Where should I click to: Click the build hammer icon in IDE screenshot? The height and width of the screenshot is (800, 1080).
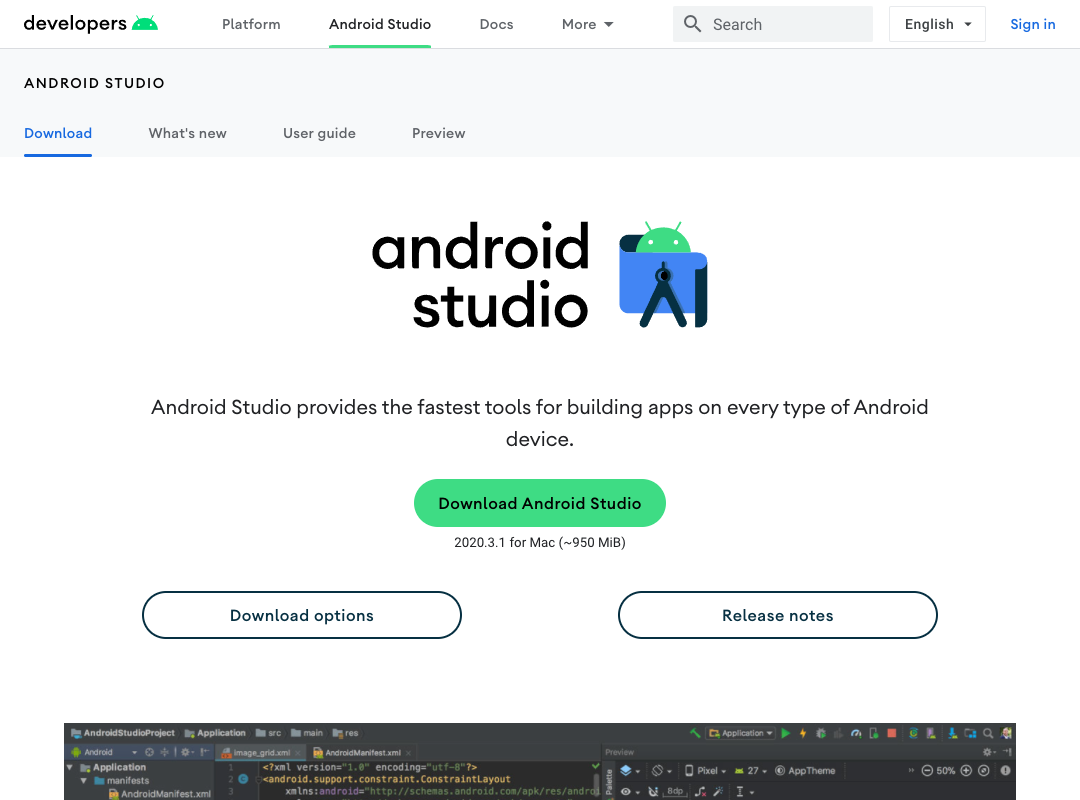[x=695, y=733]
